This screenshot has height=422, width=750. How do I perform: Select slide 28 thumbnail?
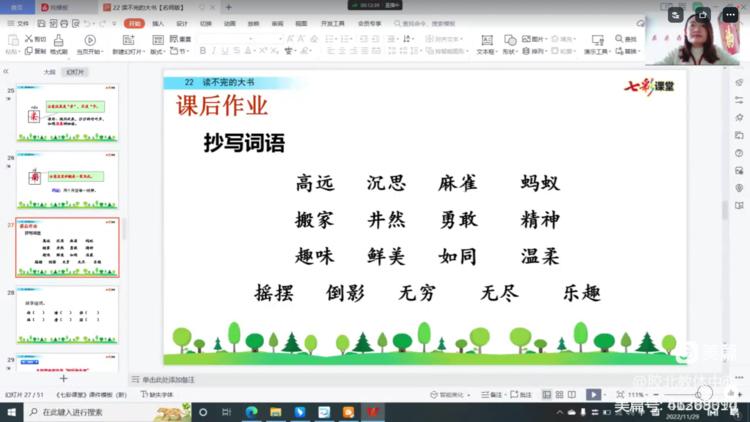[67, 315]
